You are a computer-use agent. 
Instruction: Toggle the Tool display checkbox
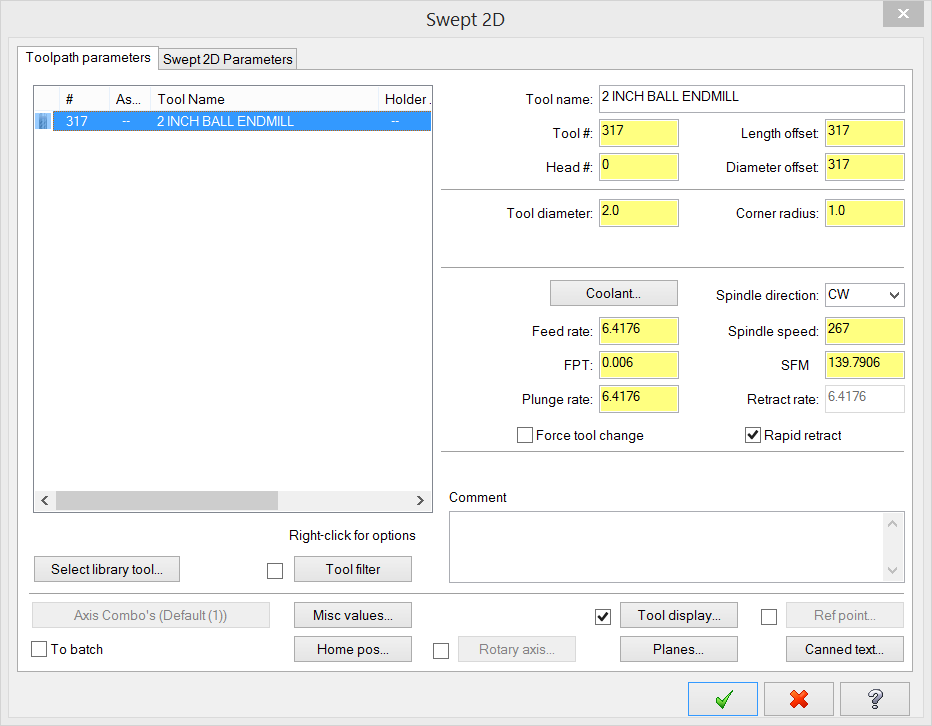pyautogui.click(x=603, y=617)
